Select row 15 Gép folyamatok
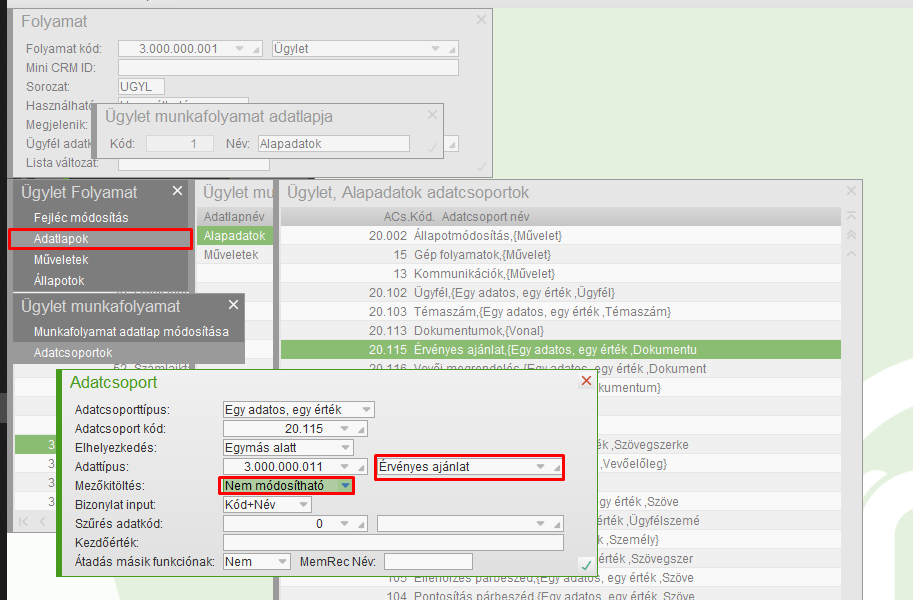 click(561, 255)
